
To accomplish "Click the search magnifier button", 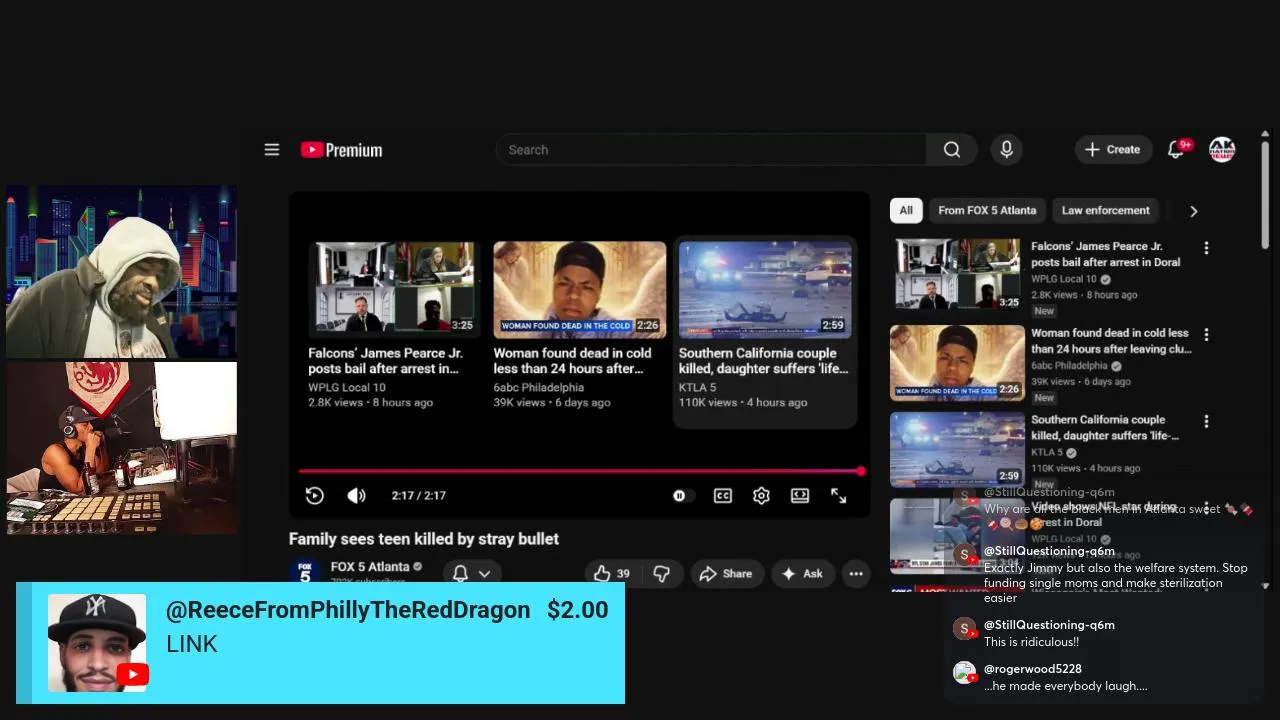I will coord(952,150).
